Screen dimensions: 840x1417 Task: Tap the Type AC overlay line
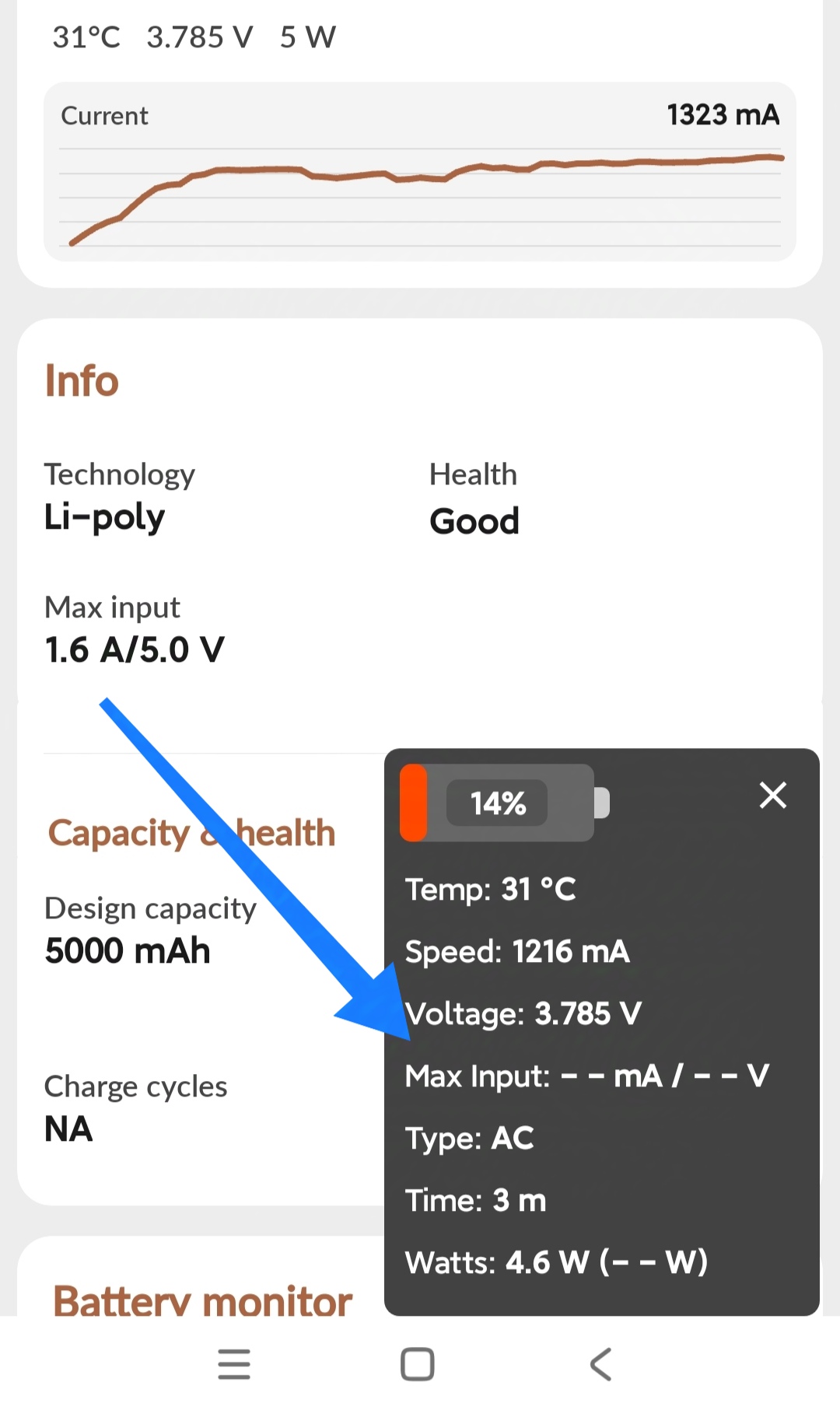(x=469, y=1138)
